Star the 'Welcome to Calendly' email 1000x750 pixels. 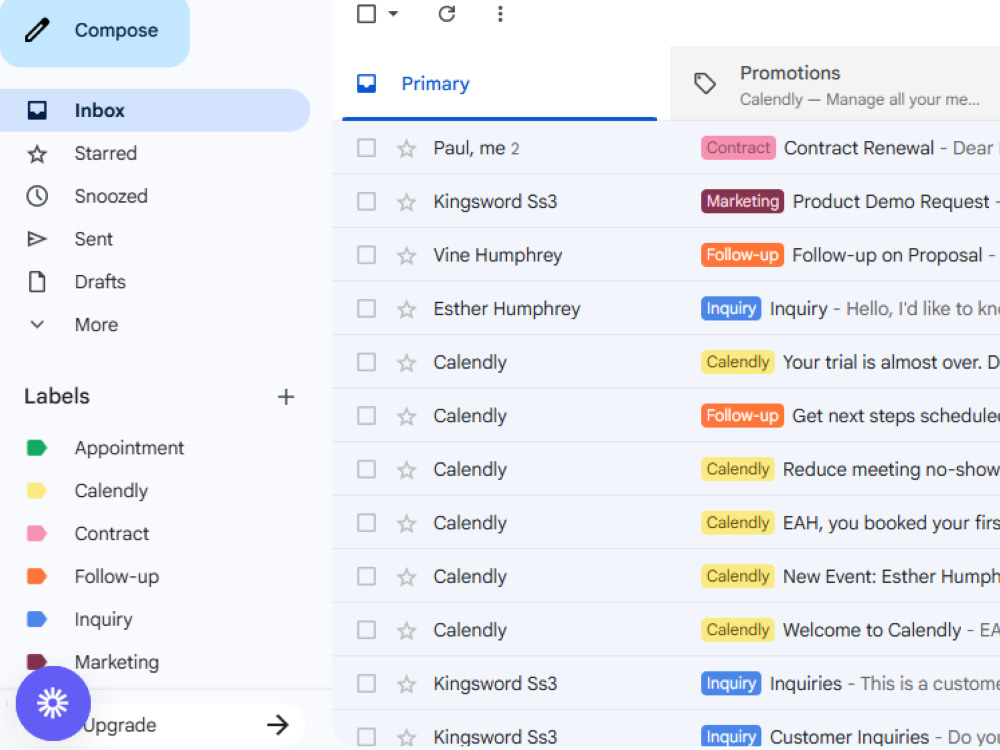[406, 631]
